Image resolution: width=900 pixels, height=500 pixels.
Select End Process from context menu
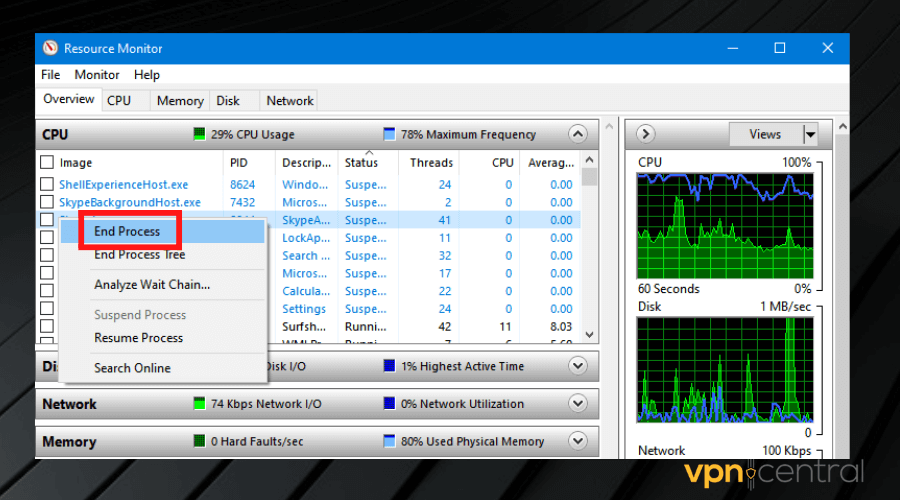(x=127, y=231)
